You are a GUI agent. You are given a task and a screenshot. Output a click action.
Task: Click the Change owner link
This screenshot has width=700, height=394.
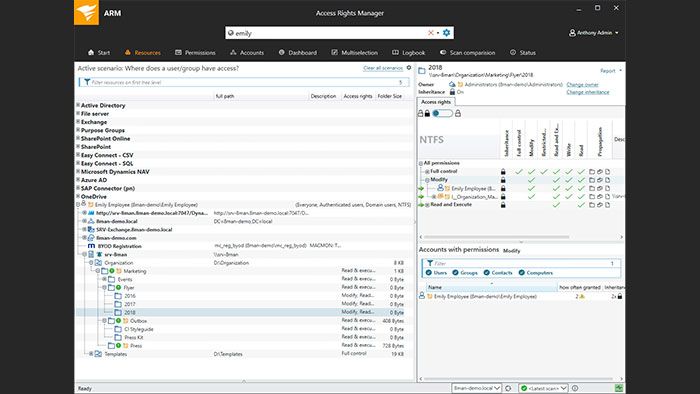point(582,84)
